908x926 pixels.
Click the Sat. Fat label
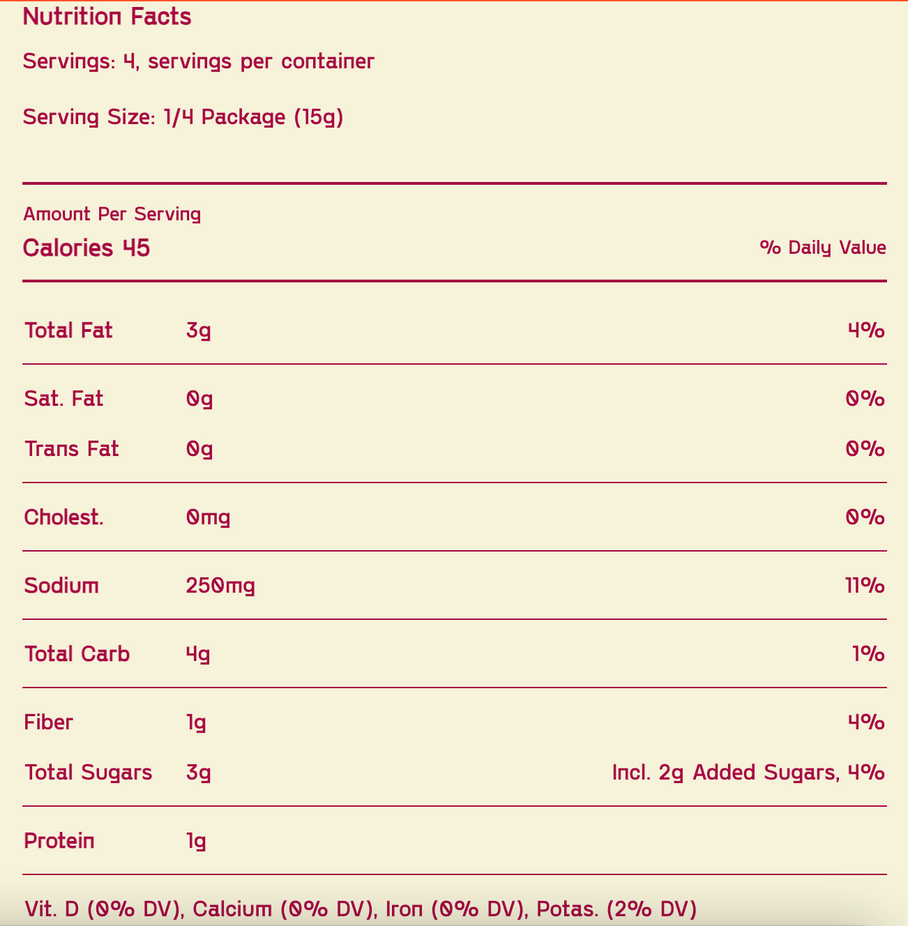[x=63, y=399]
